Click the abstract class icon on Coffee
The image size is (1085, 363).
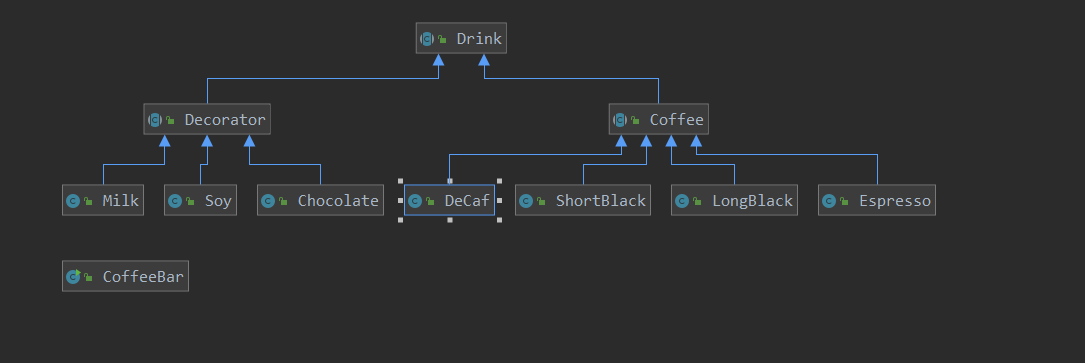point(620,120)
